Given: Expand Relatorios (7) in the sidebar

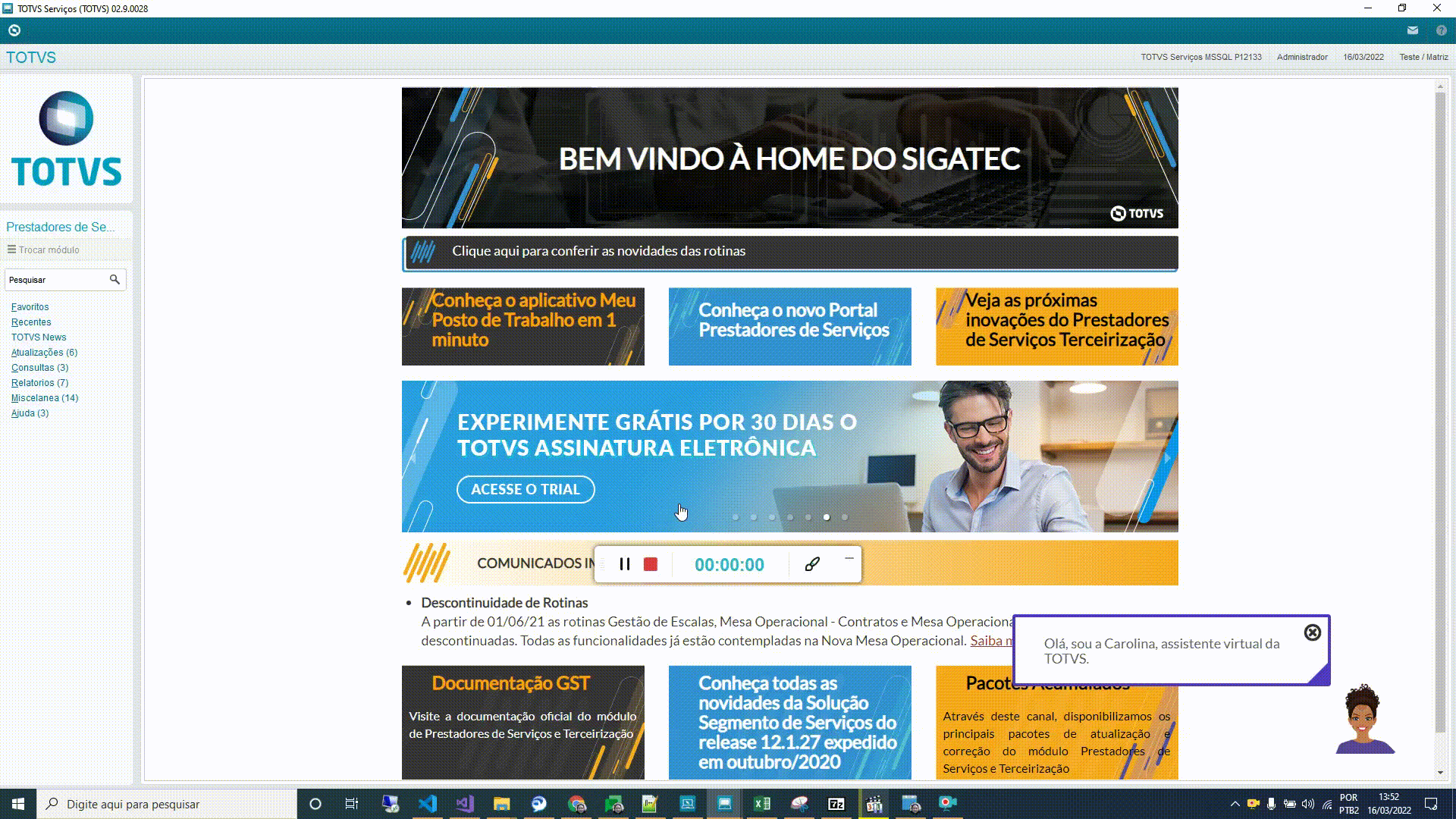Looking at the screenshot, I should tap(39, 383).
